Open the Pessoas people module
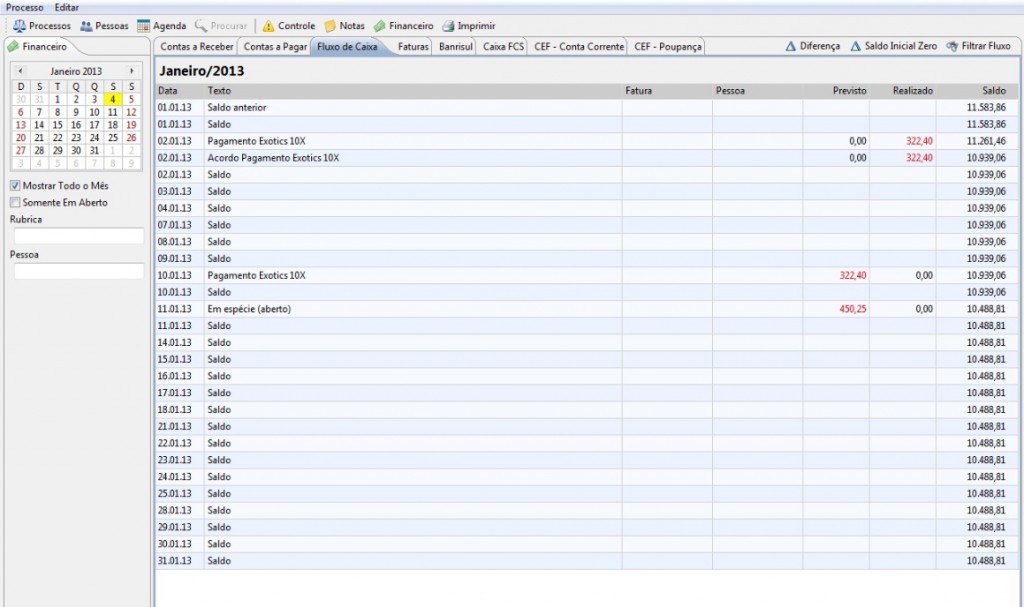1024x607 pixels. click(86, 26)
